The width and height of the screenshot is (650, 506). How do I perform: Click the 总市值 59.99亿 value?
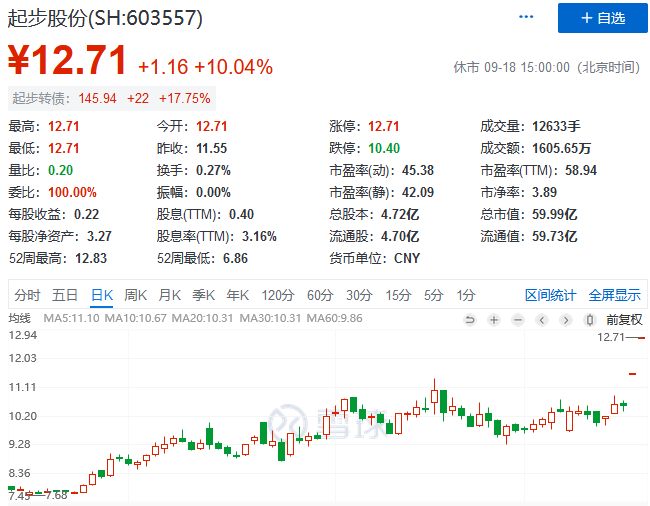[x=555, y=214]
